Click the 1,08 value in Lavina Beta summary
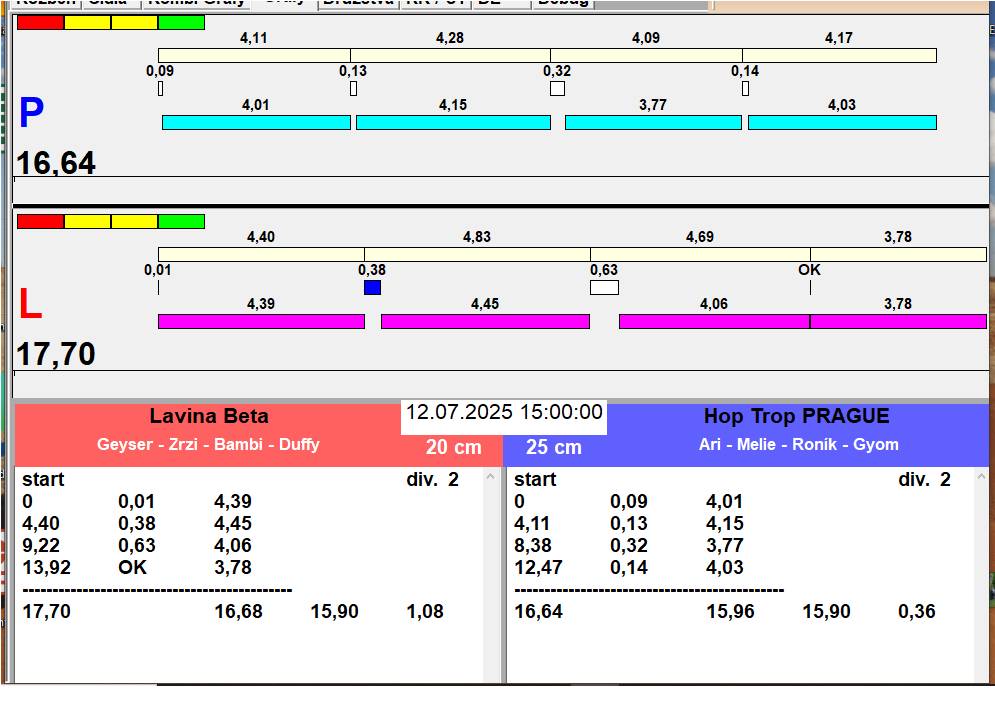 coord(425,612)
